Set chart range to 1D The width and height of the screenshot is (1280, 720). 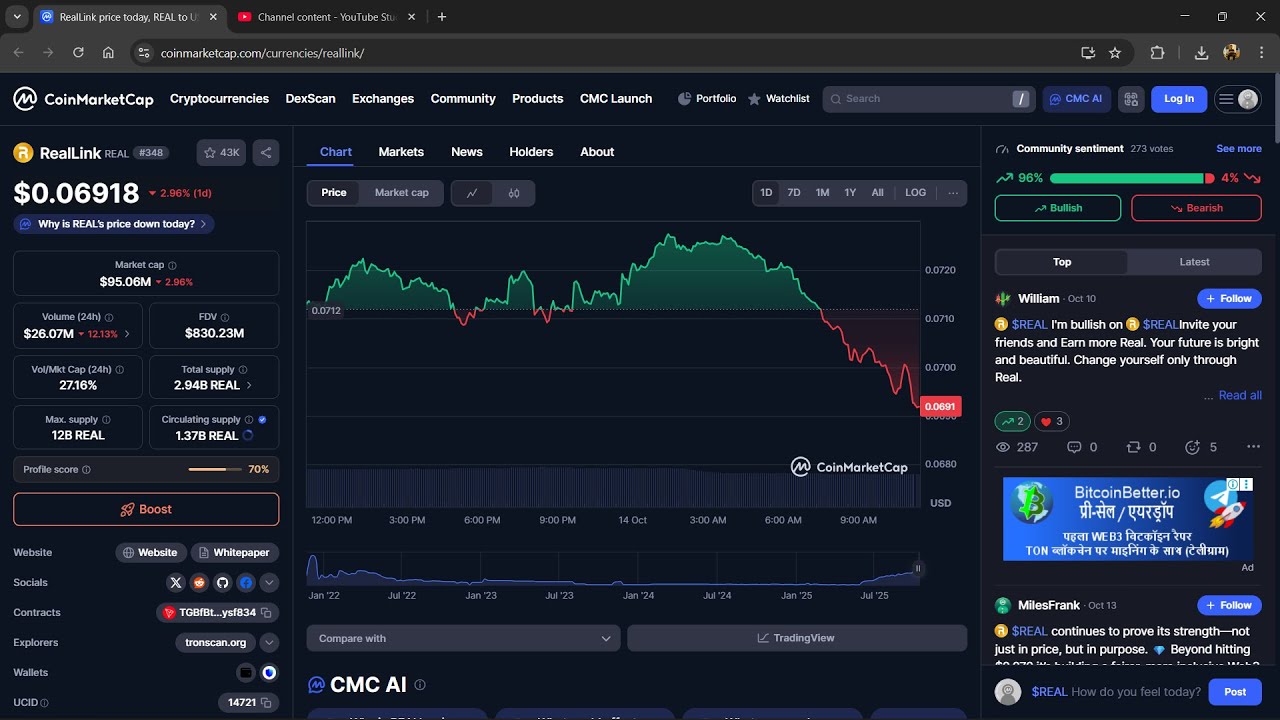[766, 193]
